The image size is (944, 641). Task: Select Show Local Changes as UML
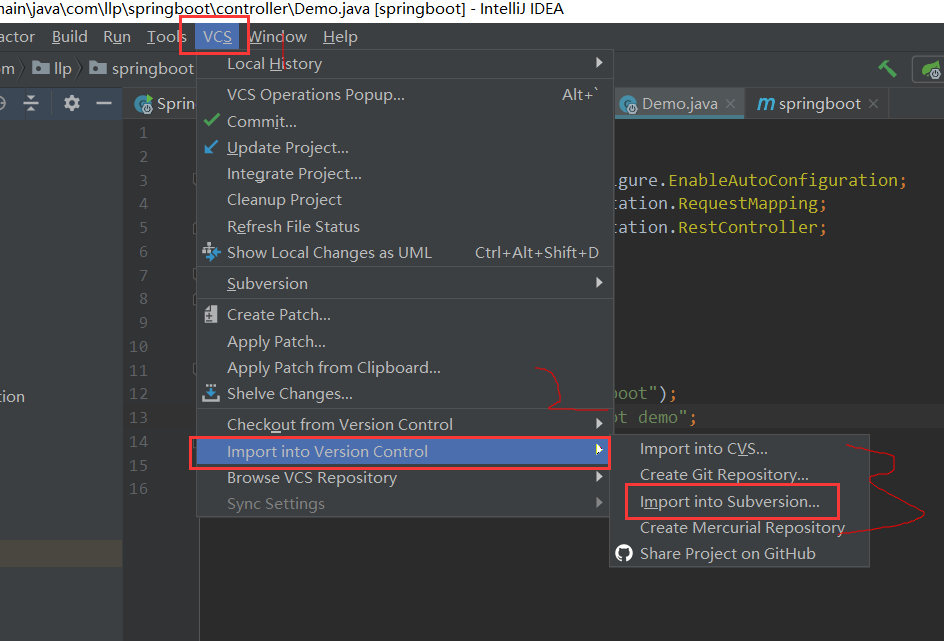(405, 252)
